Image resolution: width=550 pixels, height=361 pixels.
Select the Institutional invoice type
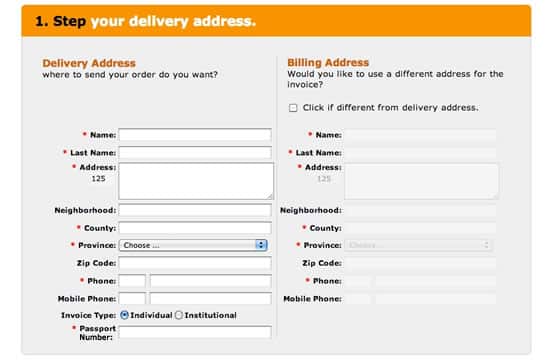coord(179,315)
